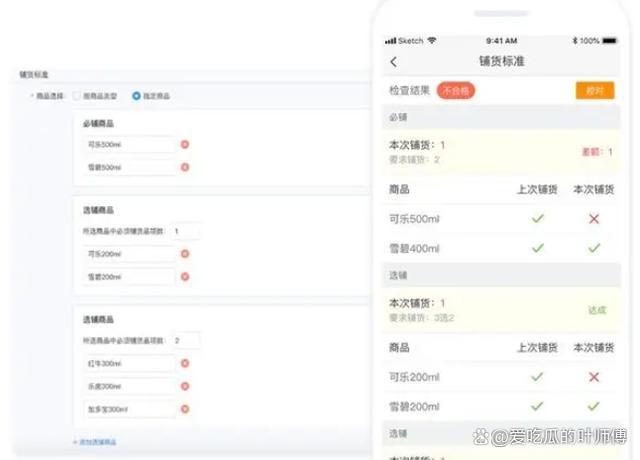Select the 指定商品 radio option

coord(136,96)
